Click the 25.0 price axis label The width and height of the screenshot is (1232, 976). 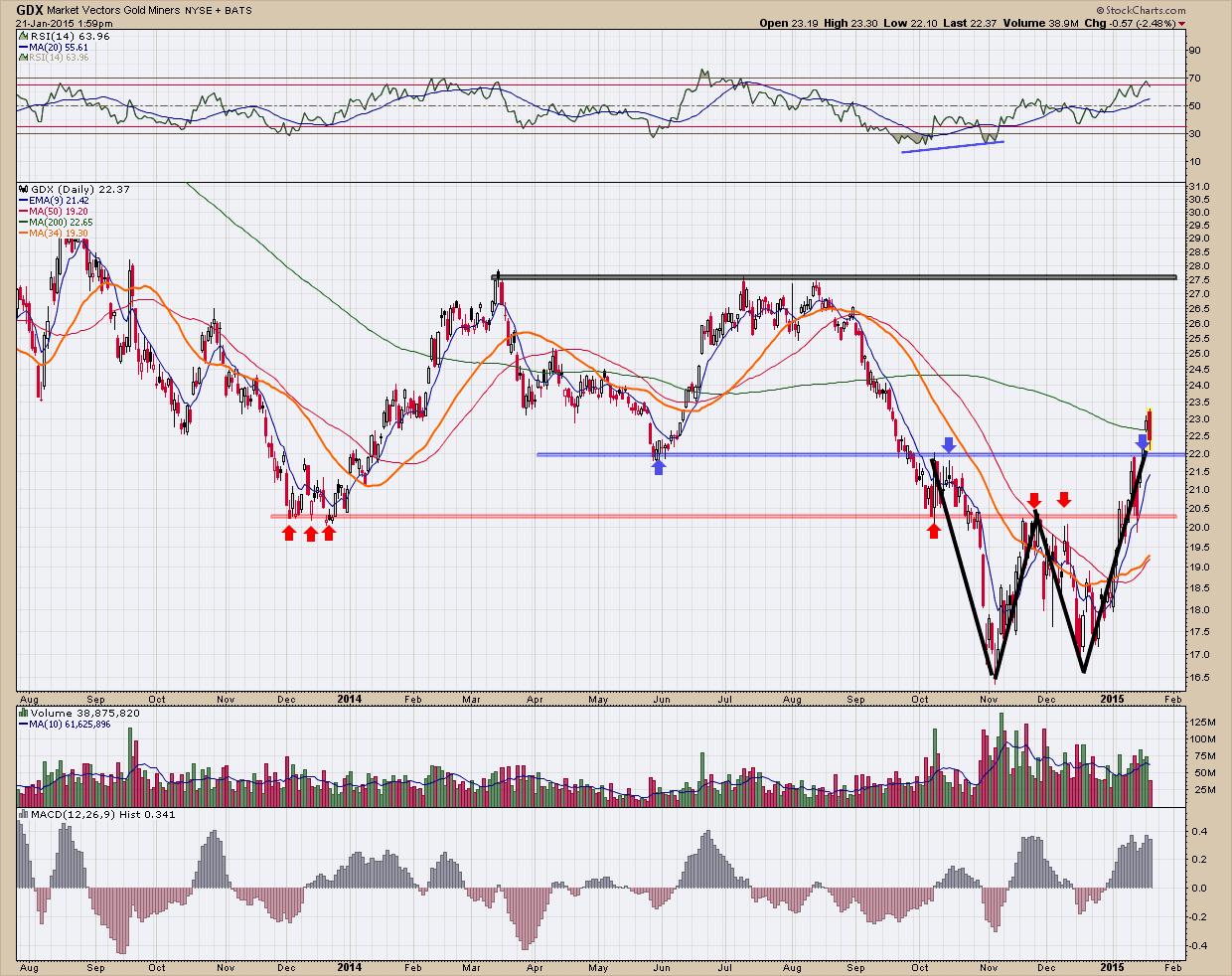click(x=1198, y=354)
